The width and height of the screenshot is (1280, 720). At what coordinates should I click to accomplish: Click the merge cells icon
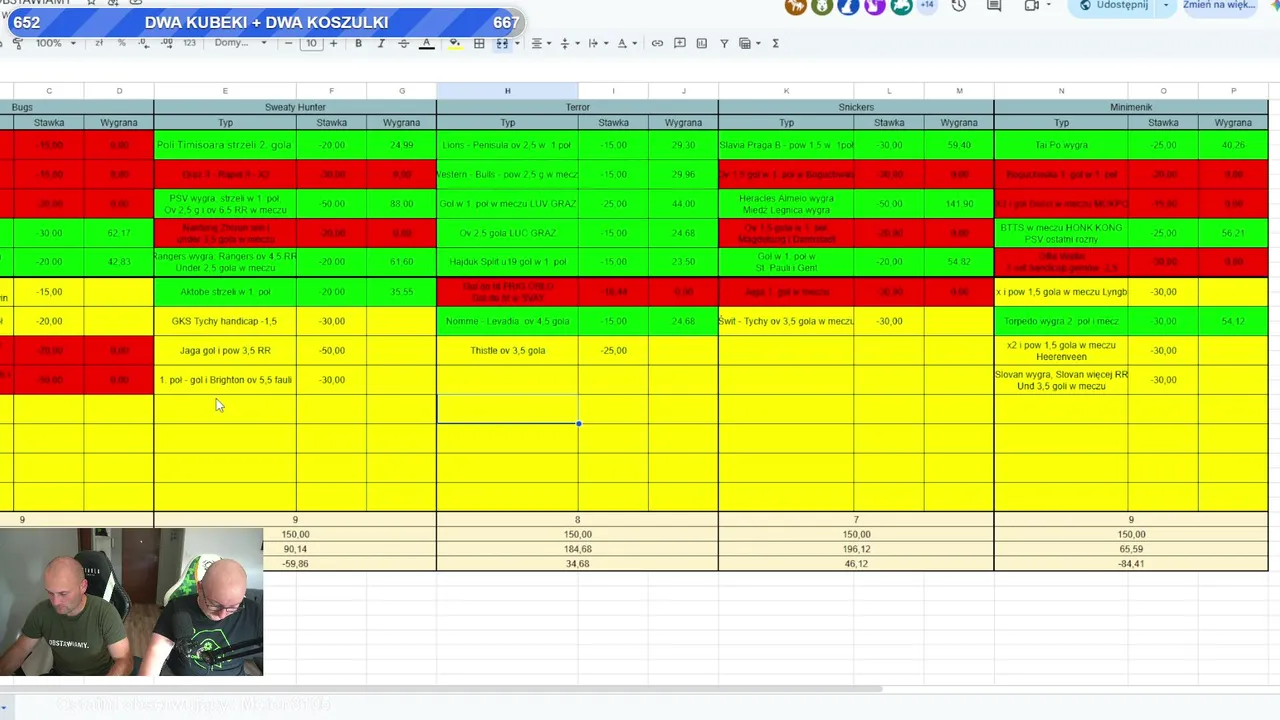click(x=502, y=44)
